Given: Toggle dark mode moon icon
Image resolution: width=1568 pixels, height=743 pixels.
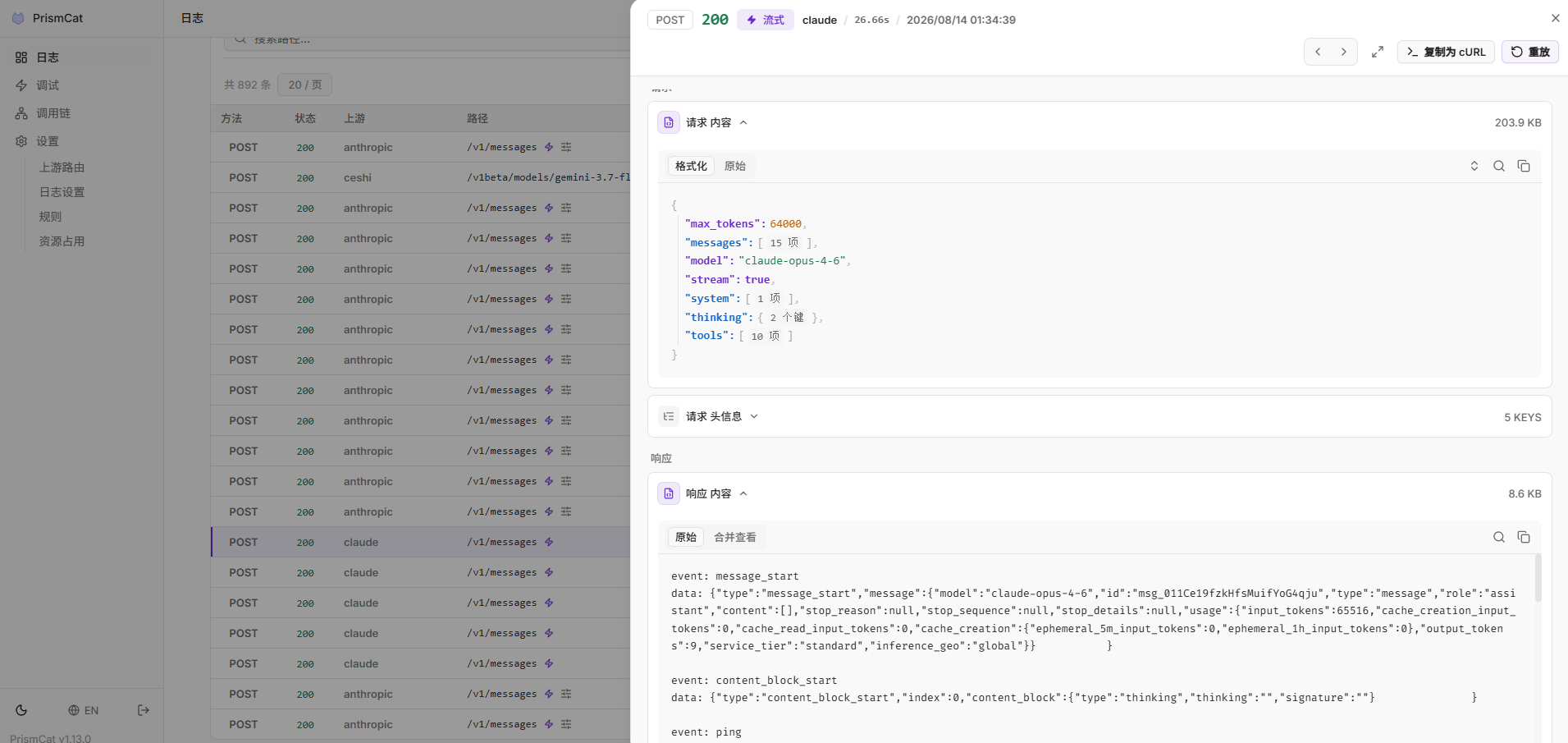Looking at the screenshot, I should click(x=21, y=710).
